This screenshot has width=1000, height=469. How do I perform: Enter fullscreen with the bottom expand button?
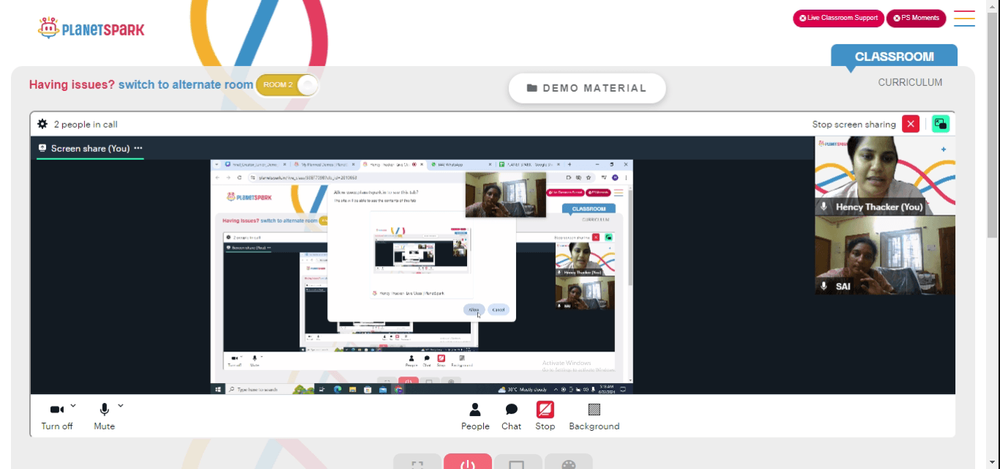pyautogui.click(x=417, y=462)
